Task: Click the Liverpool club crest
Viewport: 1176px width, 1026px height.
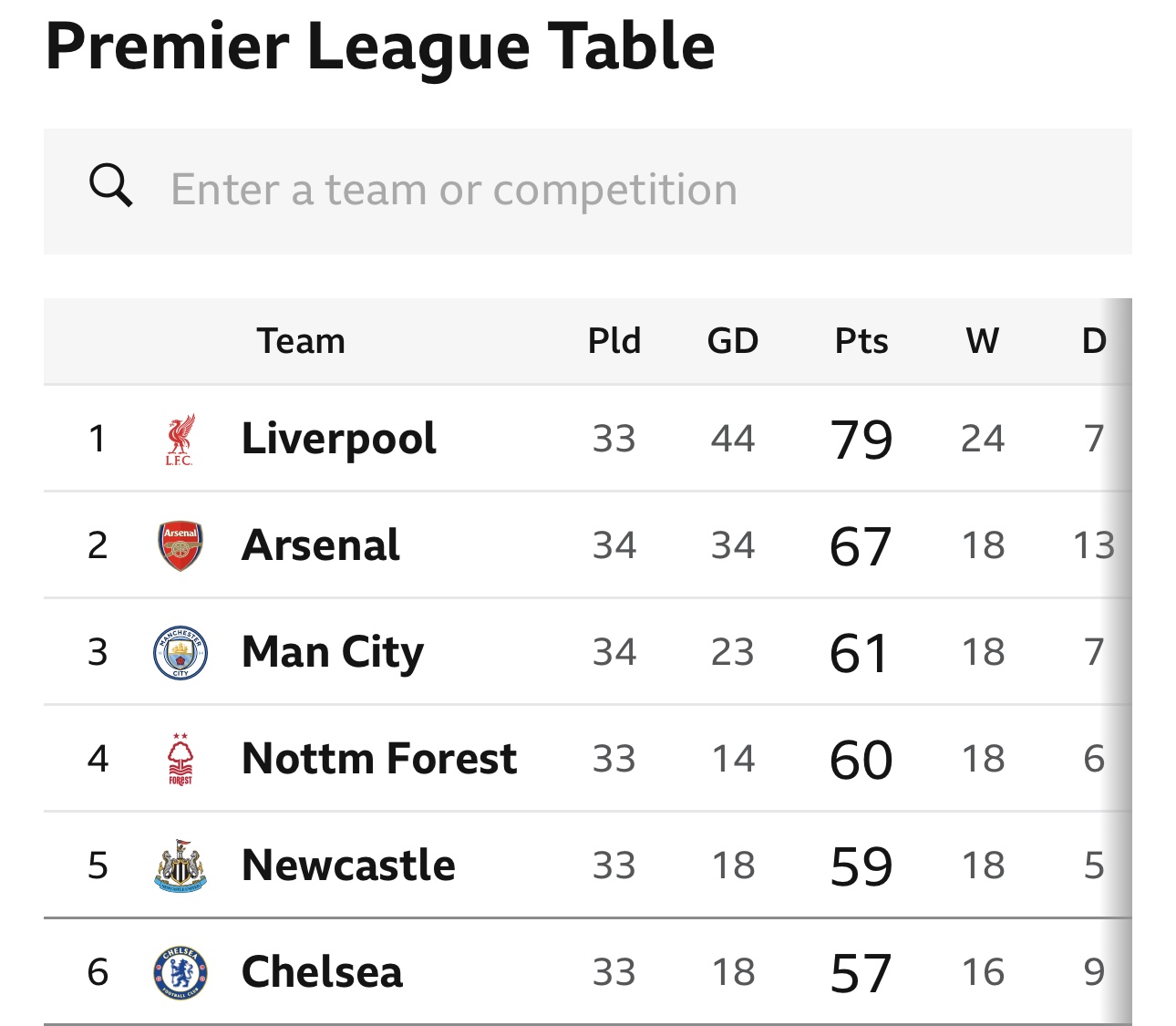Action: (x=180, y=440)
